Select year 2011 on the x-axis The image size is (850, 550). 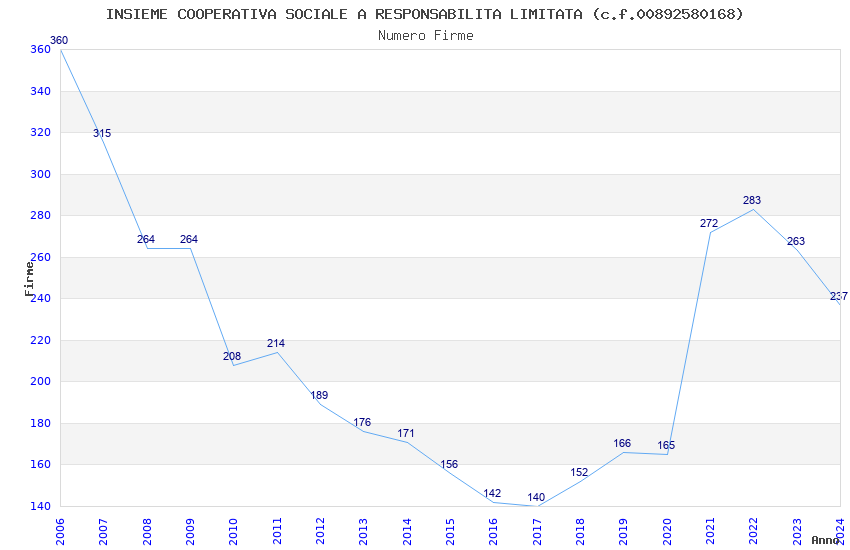pos(277,531)
